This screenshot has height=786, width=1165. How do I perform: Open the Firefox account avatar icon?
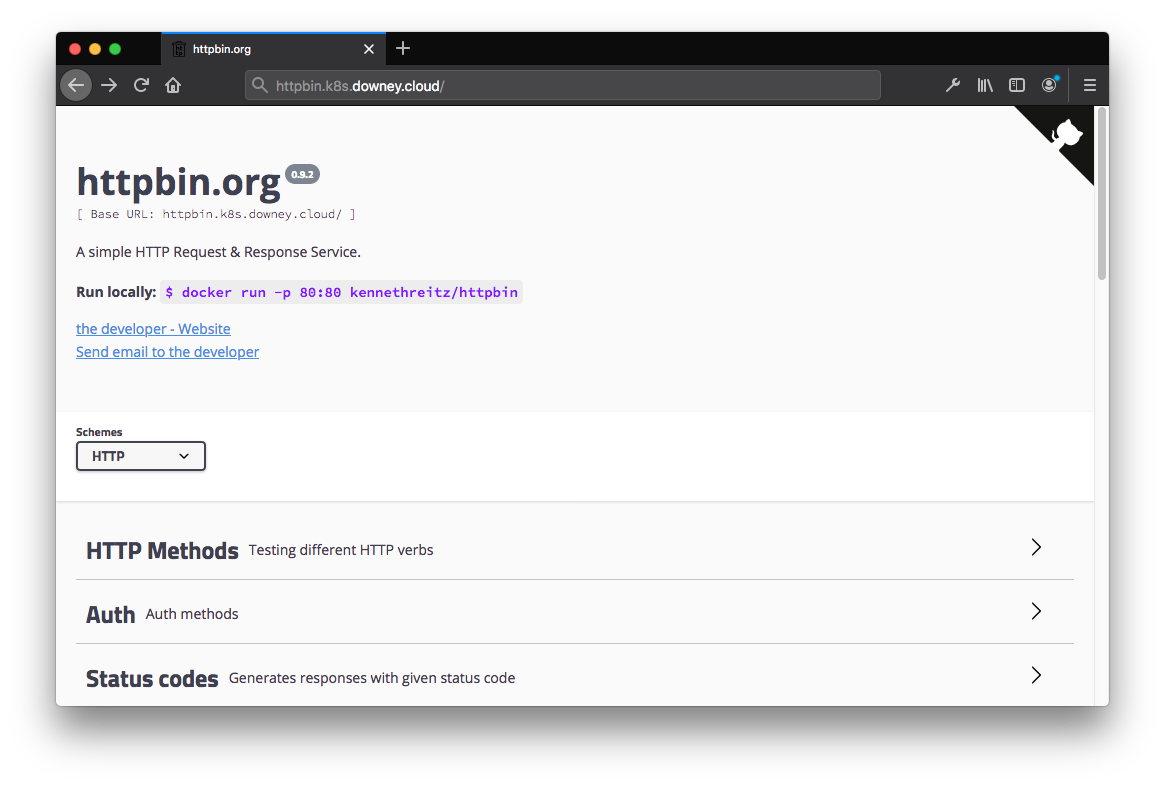pos(1049,85)
